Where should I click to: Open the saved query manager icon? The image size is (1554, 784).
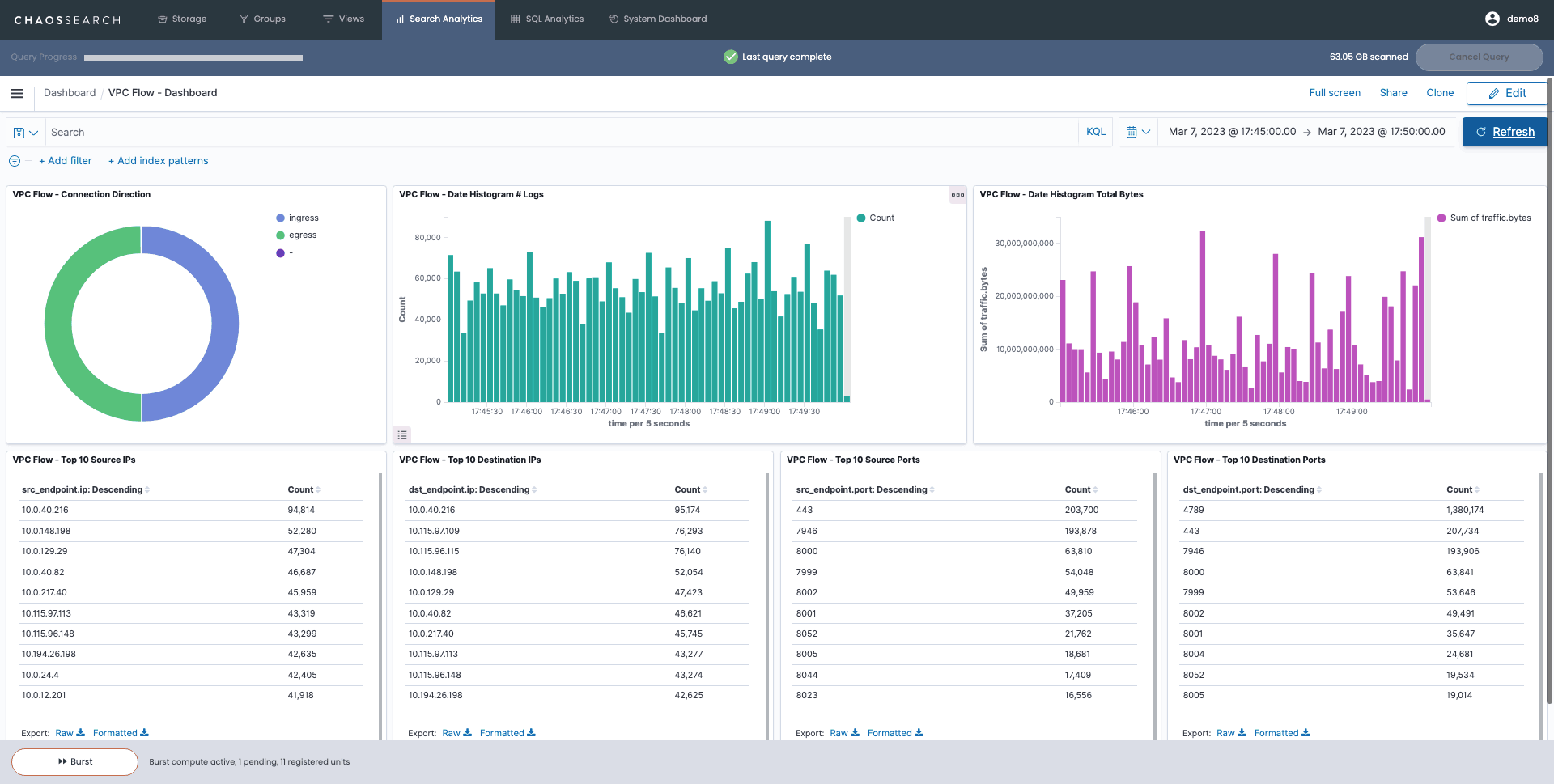[x=25, y=133]
